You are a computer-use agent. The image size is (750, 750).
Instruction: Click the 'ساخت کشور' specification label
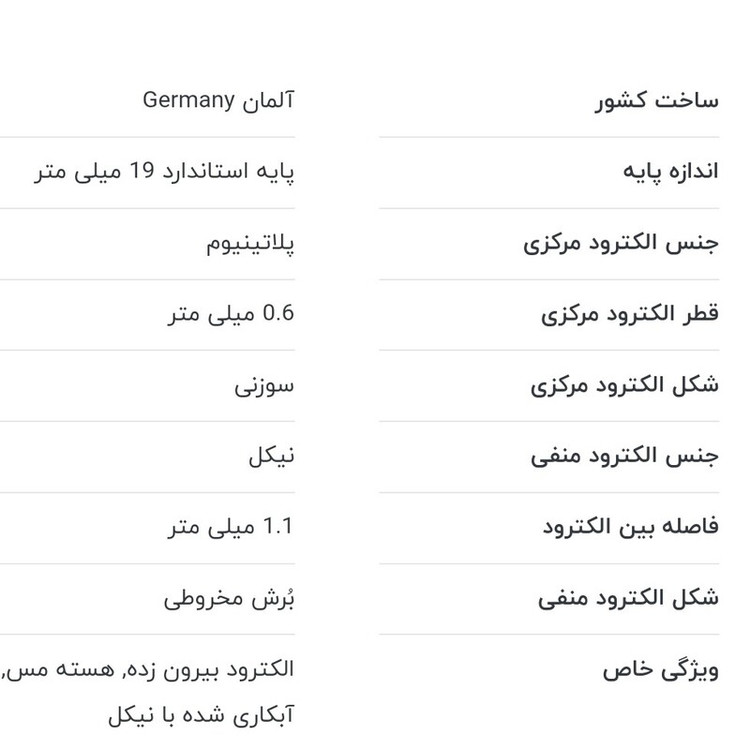click(x=658, y=101)
